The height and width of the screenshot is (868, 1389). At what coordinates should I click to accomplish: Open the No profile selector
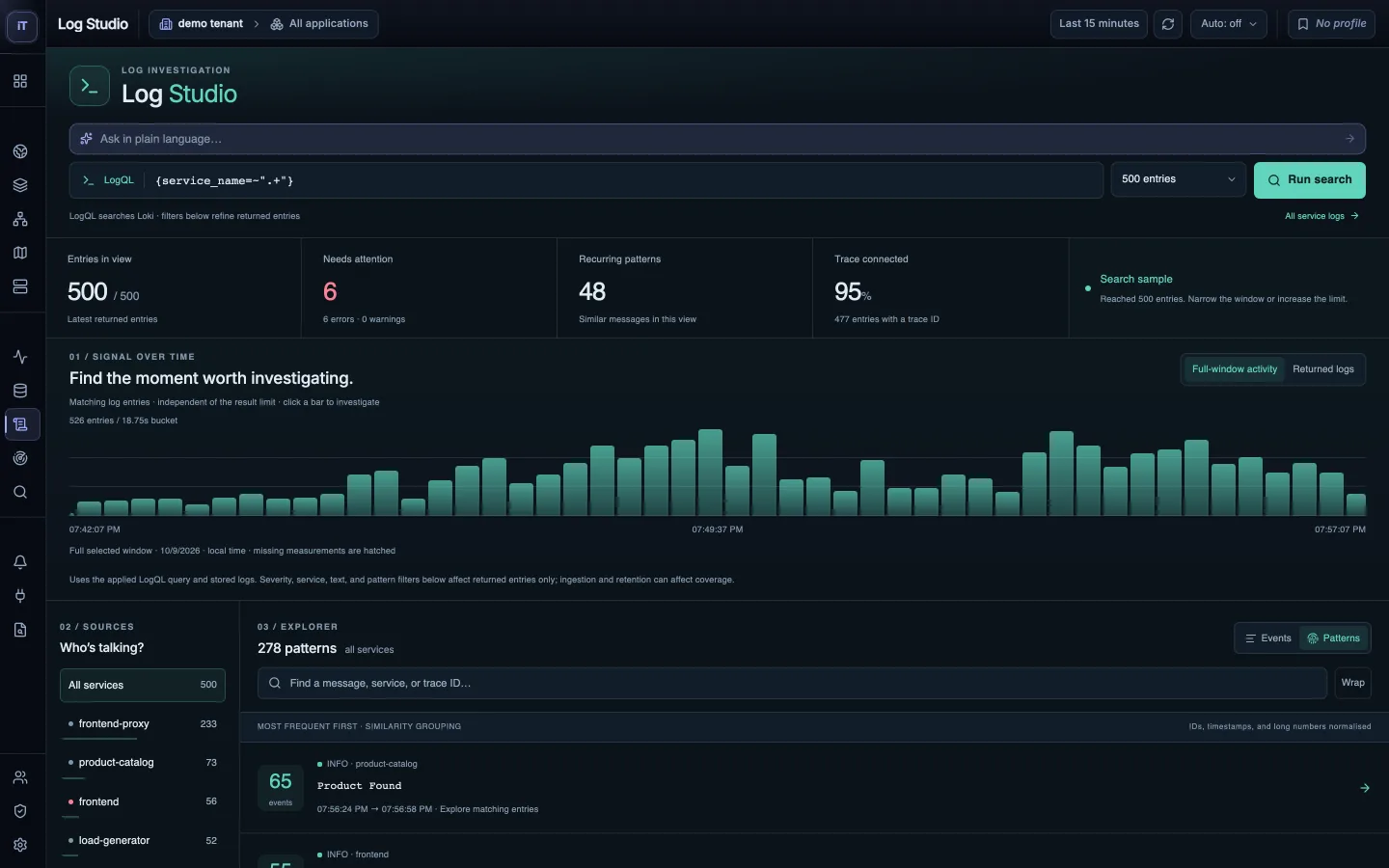pos(1331,24)
